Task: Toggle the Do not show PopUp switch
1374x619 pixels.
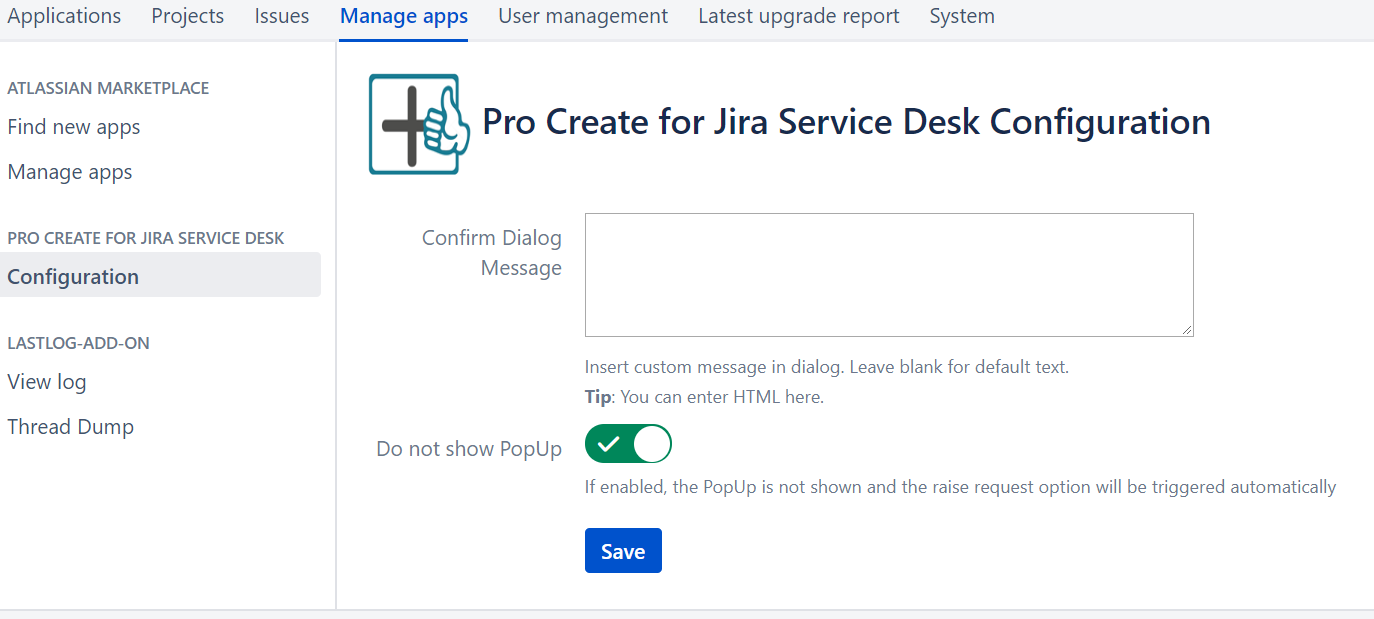Action: pyautogui.click(x=628, y=444)
